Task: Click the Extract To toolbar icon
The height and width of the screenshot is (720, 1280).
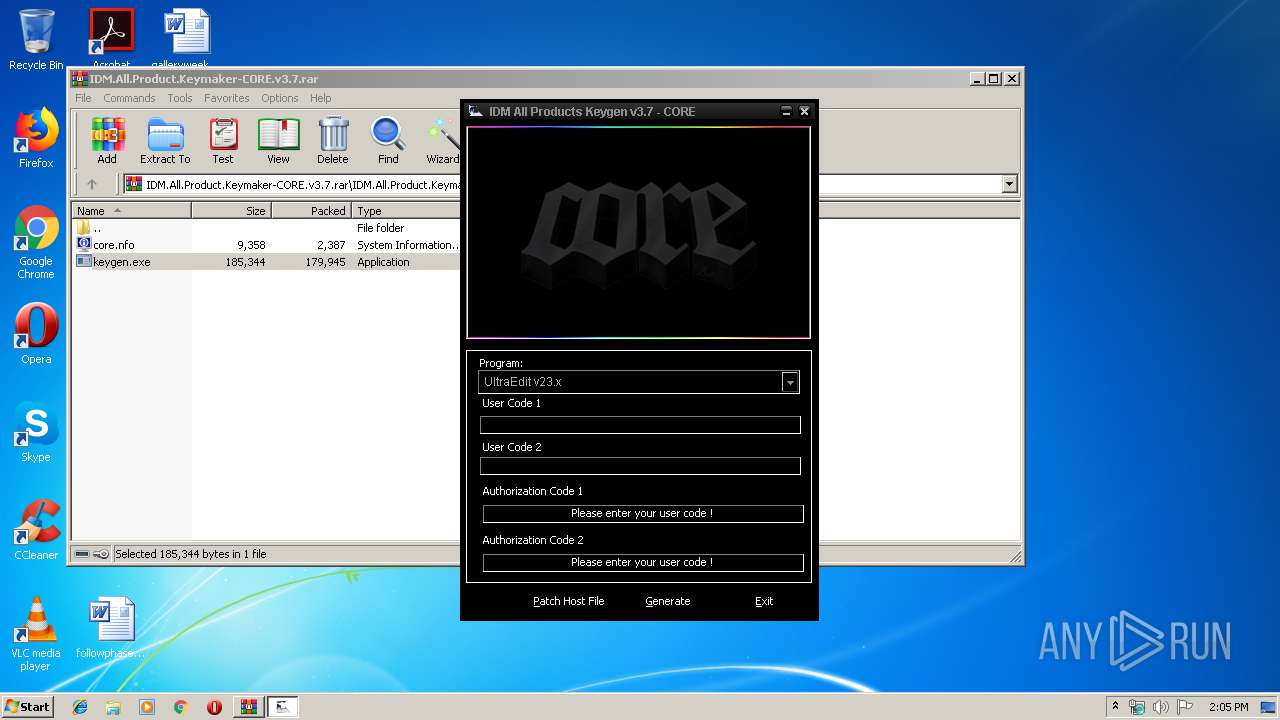Action: pyautogui.click(x=165, y=140)
